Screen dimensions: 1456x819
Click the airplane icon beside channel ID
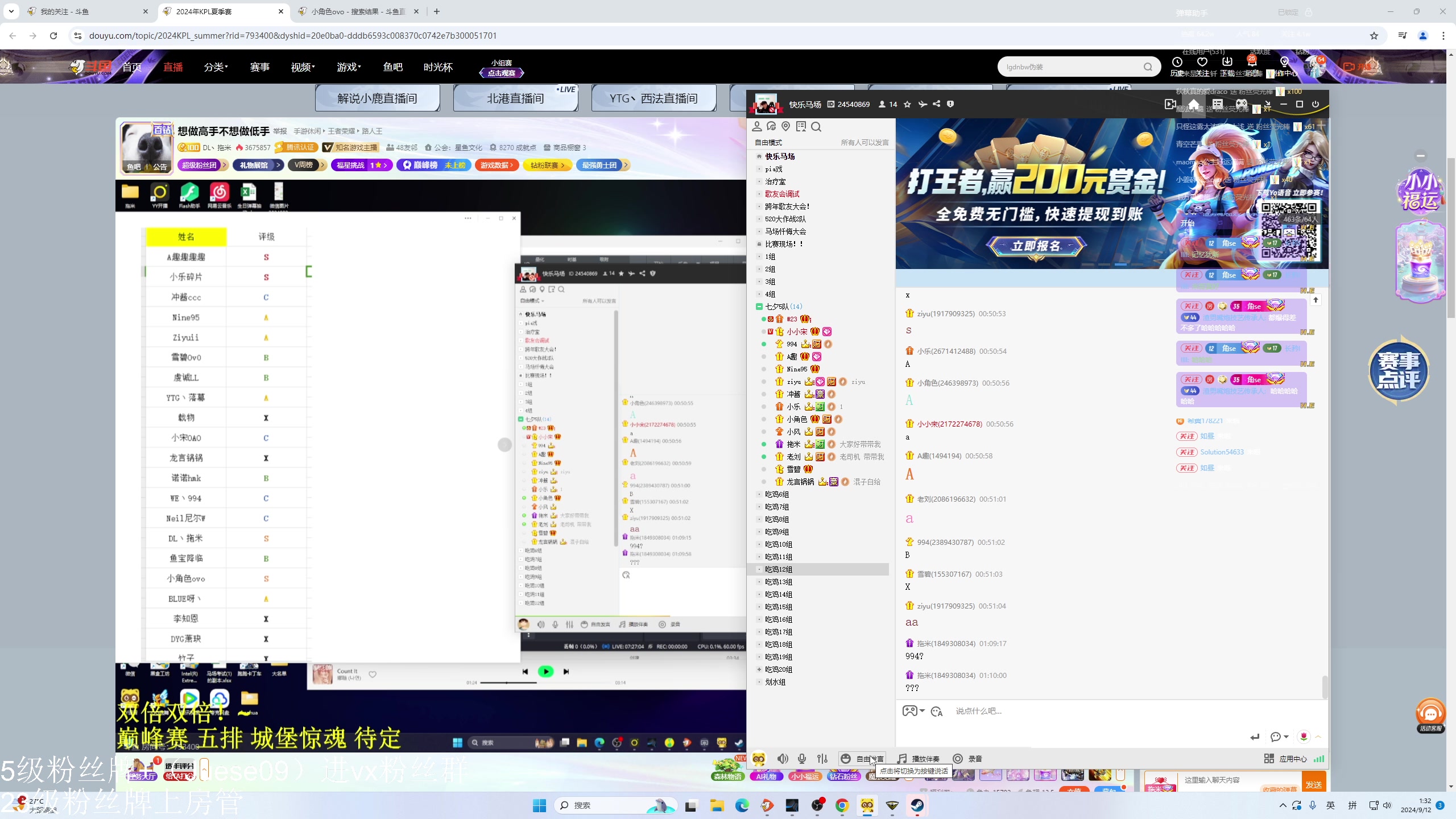pyautogui.click(x=923, y=104)
